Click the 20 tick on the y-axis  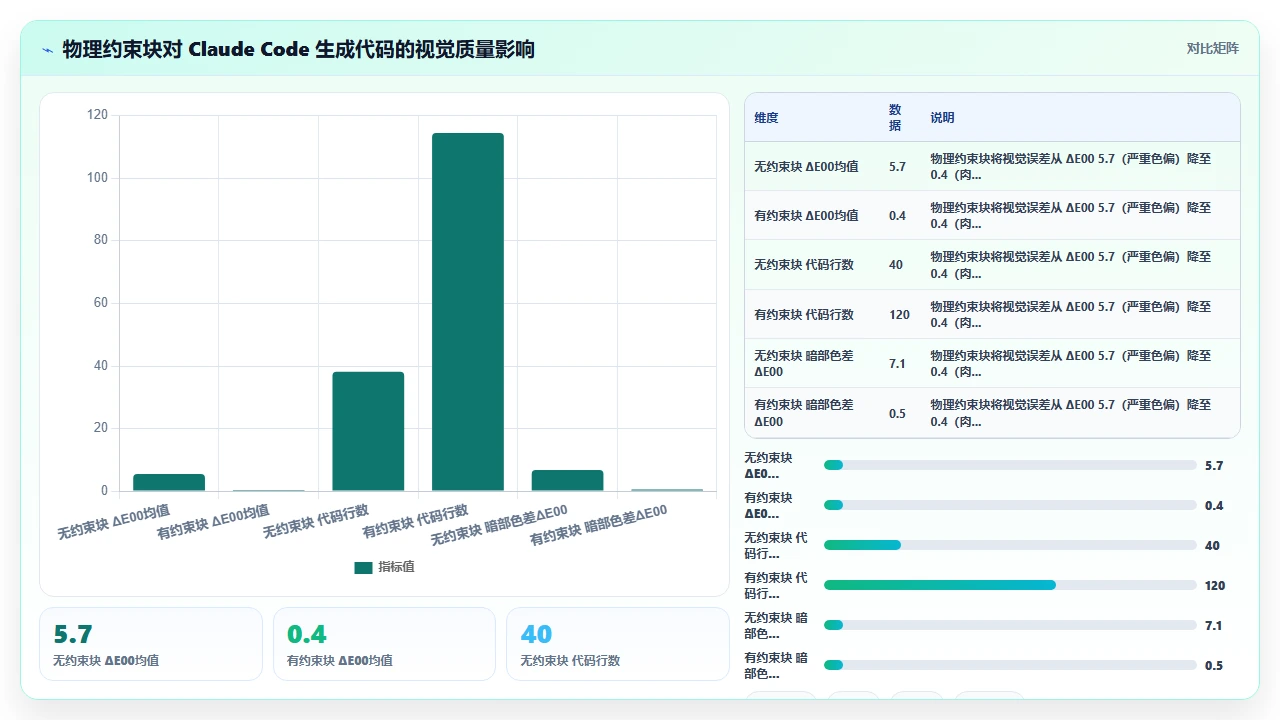100,428
